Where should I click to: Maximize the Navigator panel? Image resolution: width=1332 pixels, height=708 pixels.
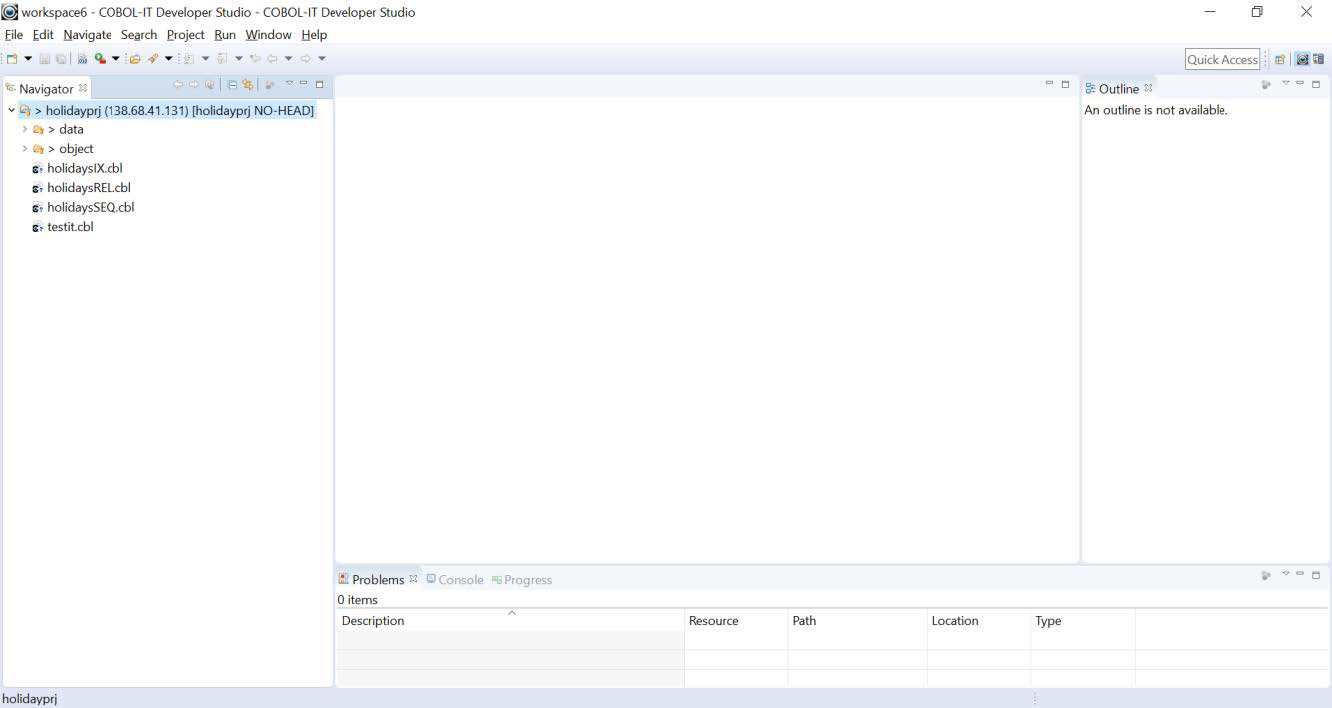click(320, 84)
